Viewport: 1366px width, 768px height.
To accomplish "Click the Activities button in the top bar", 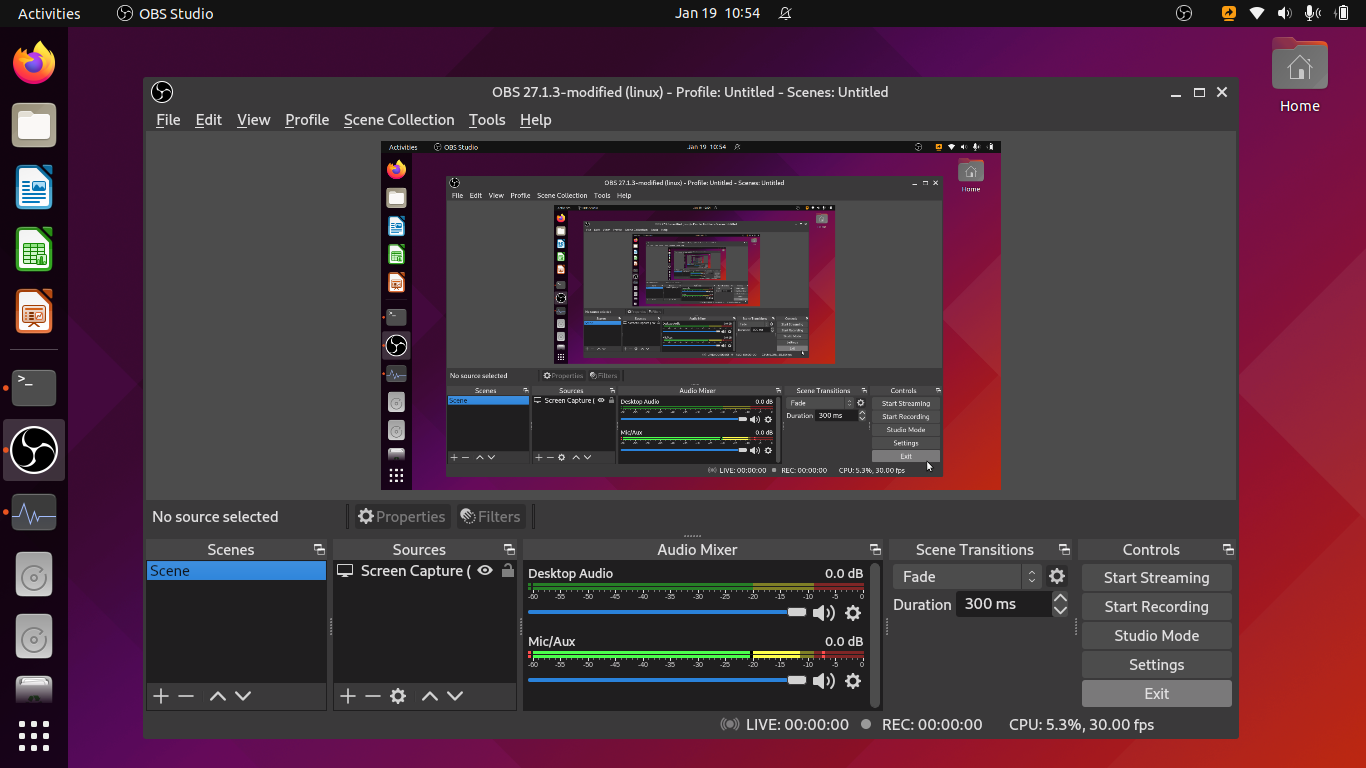I will pos(49,13).
